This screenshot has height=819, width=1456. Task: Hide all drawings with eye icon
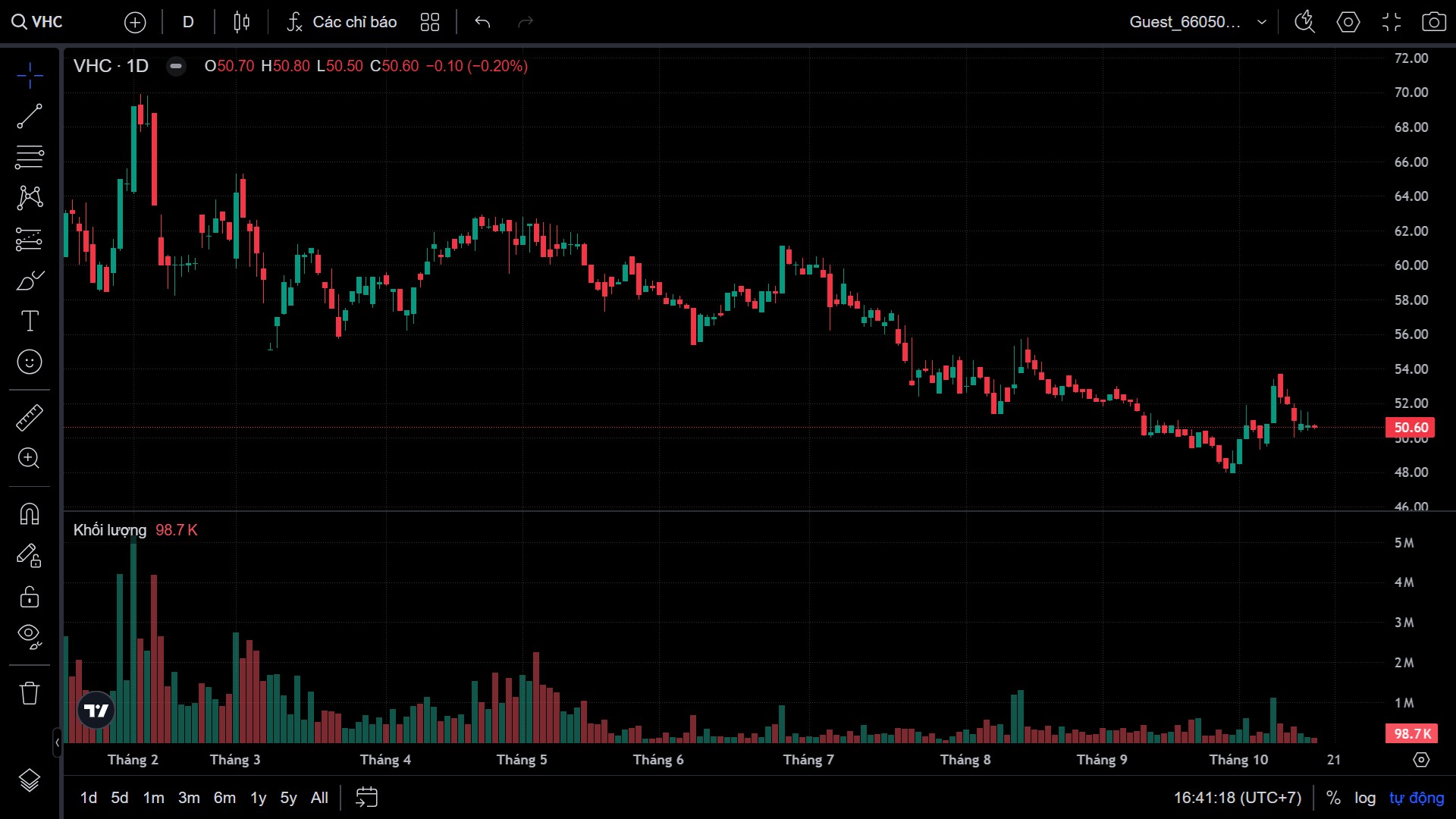point(30,637)
